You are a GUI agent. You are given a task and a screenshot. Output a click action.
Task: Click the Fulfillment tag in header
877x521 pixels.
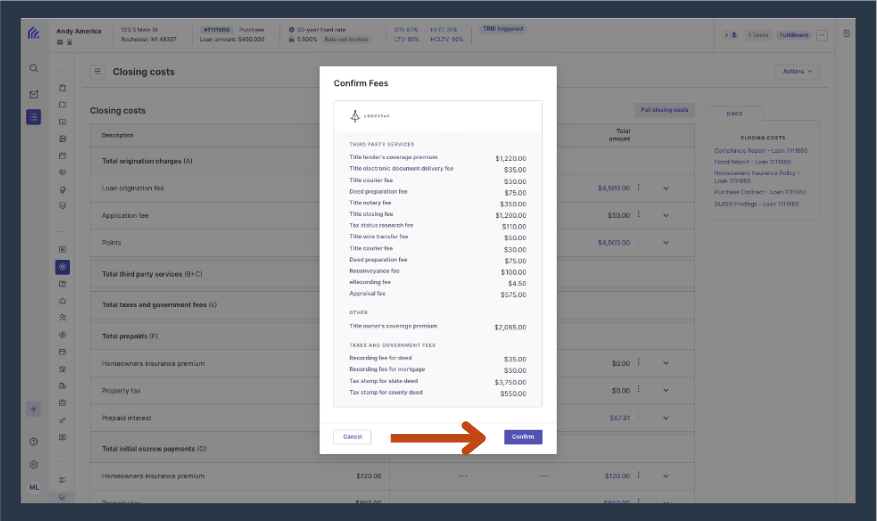(794, 35)
